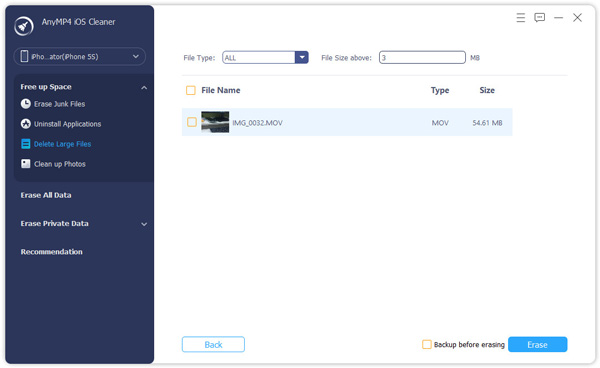Click the Type column header
The height and width of the screenshot is (368, 600).
440,90
